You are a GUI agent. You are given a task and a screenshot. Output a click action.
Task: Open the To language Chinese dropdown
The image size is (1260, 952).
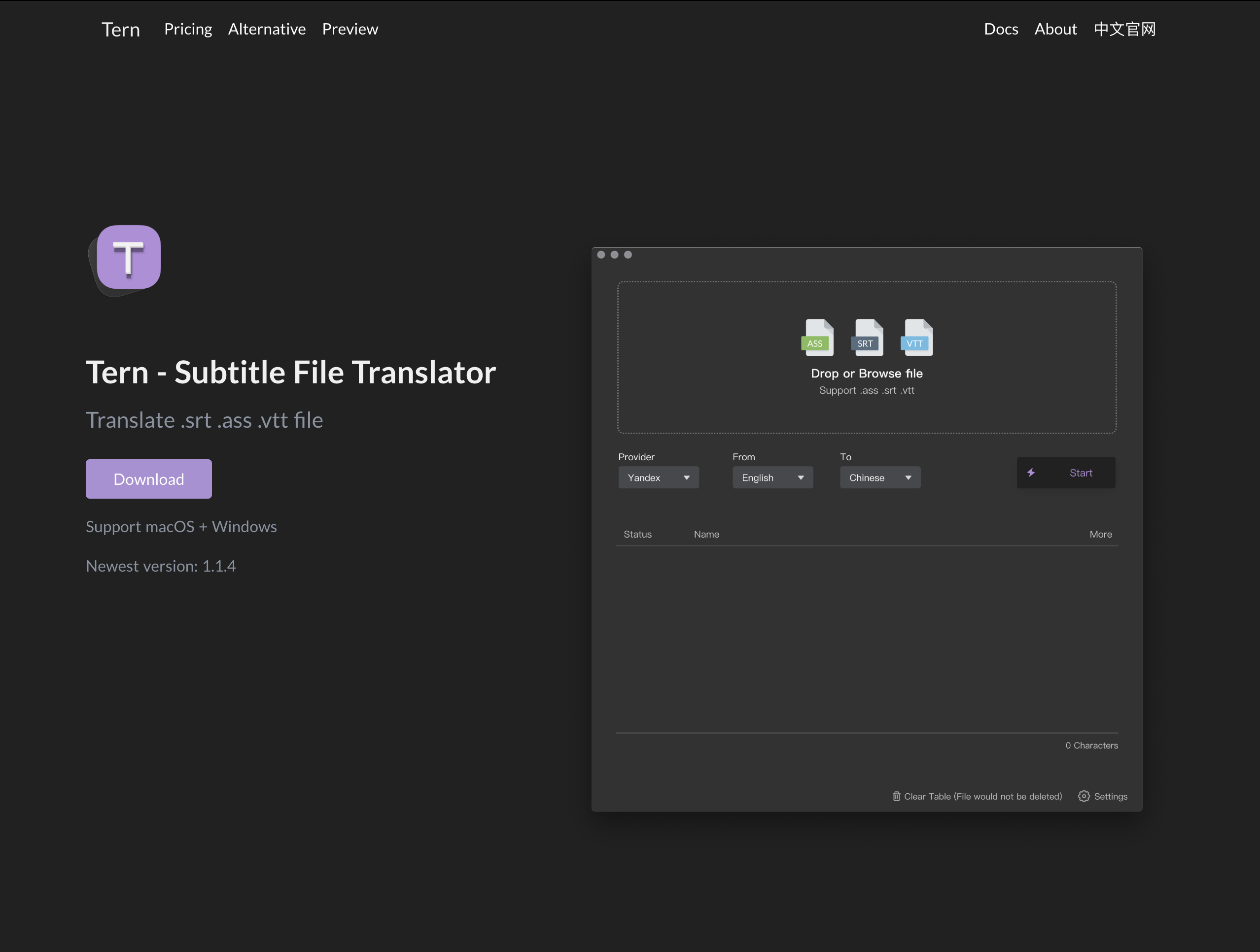[x=879, y=477]
